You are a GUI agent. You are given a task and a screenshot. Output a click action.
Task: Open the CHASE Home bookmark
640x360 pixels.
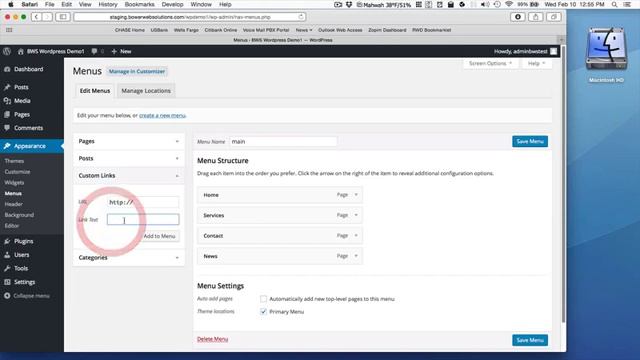pos(130,30)
